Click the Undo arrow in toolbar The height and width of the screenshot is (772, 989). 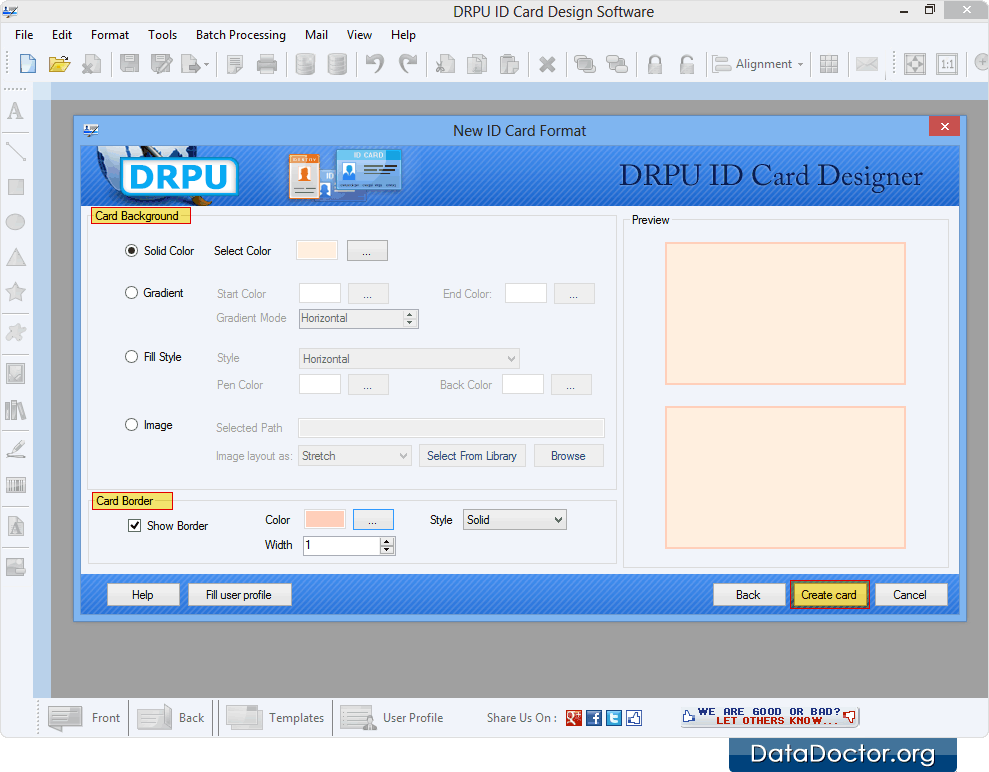pyautogui.click(x=375, y=64)
